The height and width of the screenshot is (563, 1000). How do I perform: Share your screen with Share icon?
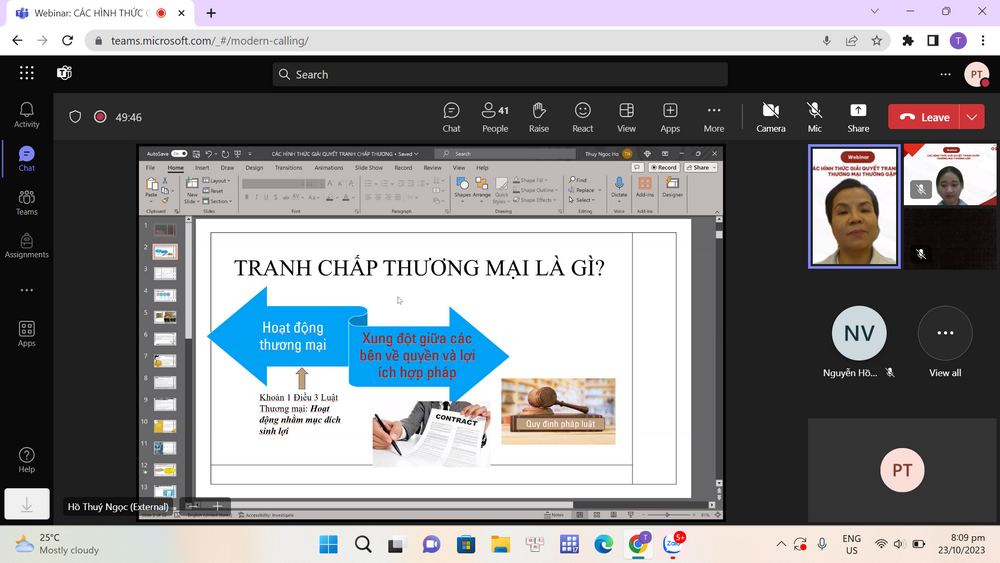(x=858, y=116)
